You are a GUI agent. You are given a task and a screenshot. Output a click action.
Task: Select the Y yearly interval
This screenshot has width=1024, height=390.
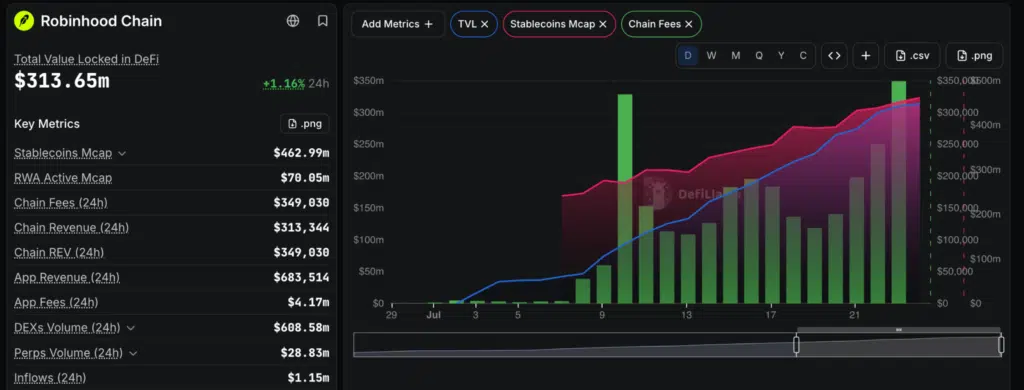(781, 56)
